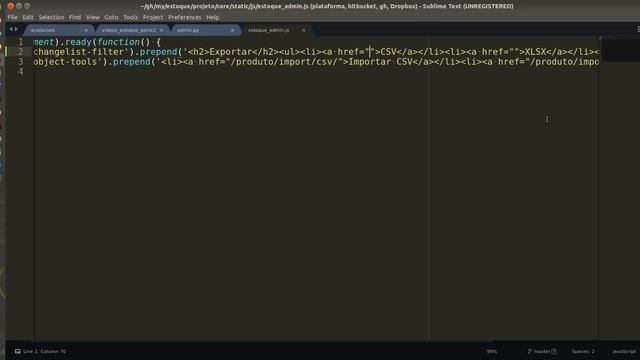Open the Goto menu
The height and width of the screenshot is (360, 640).
111,17
